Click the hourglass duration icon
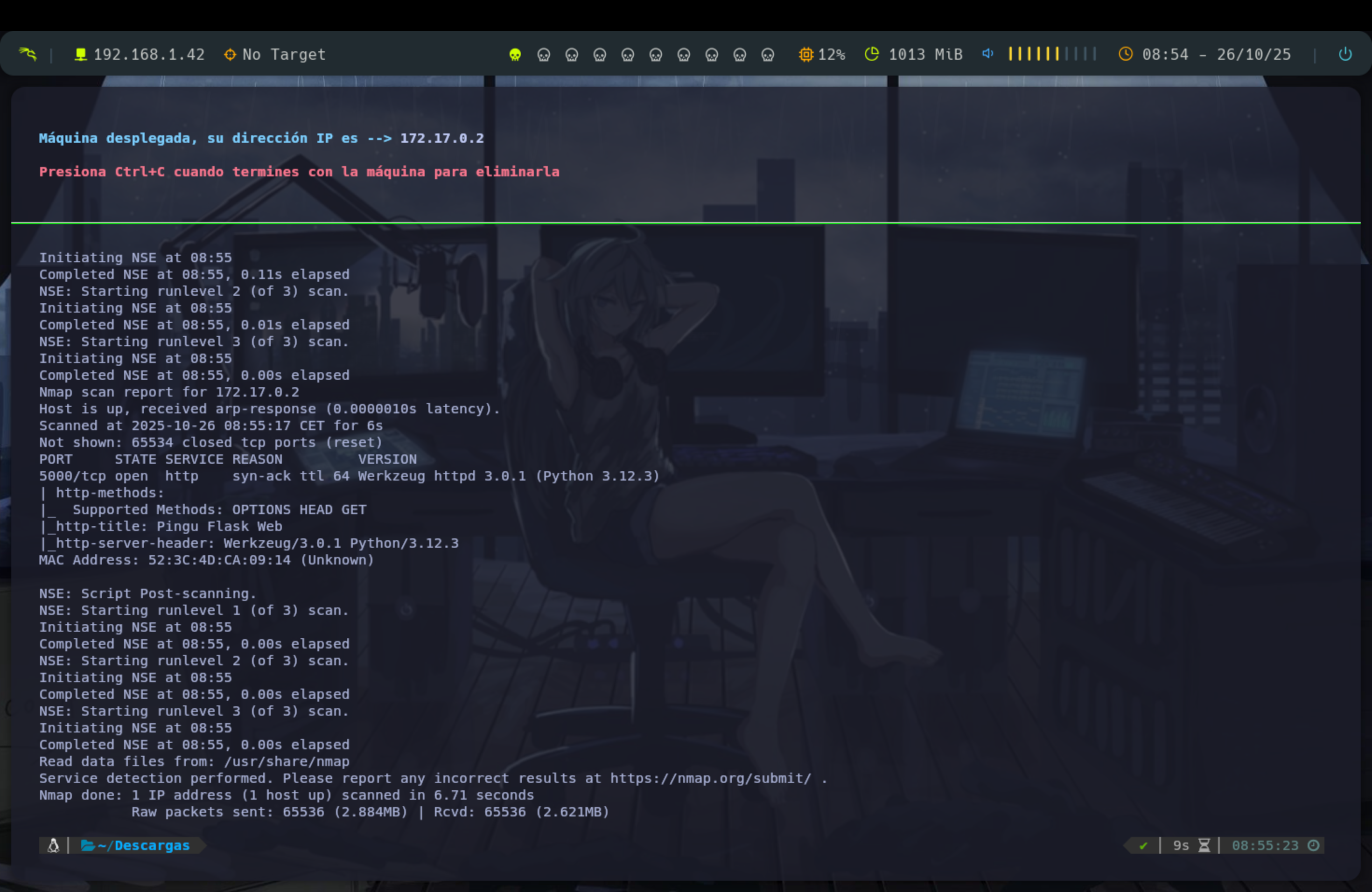This screenshot has width=1372, height=892. coord(1204,845)
